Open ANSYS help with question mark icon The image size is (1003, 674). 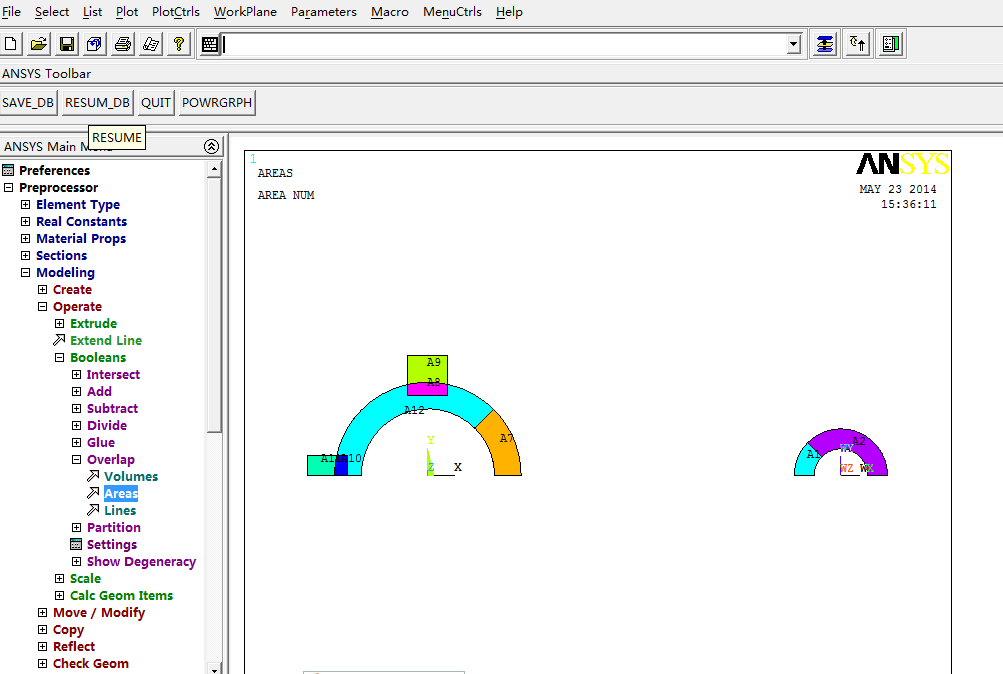(x=178, y=44)
